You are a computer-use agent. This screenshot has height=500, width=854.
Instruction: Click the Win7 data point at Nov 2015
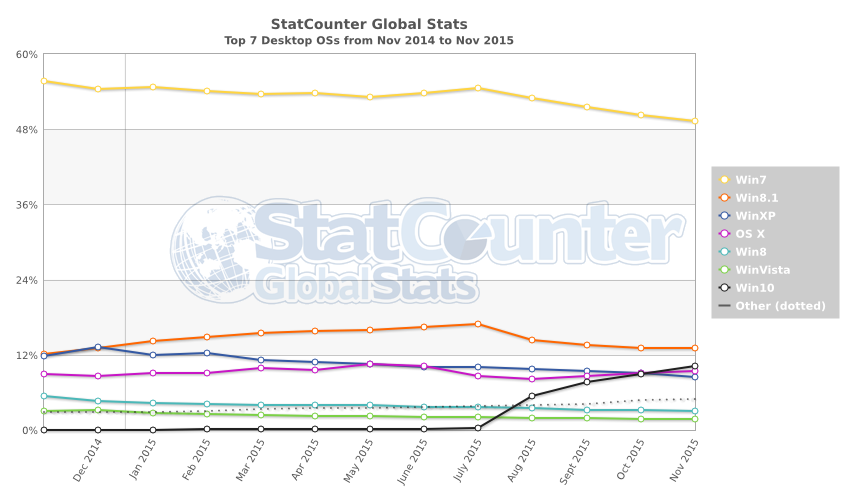[694, 121]
